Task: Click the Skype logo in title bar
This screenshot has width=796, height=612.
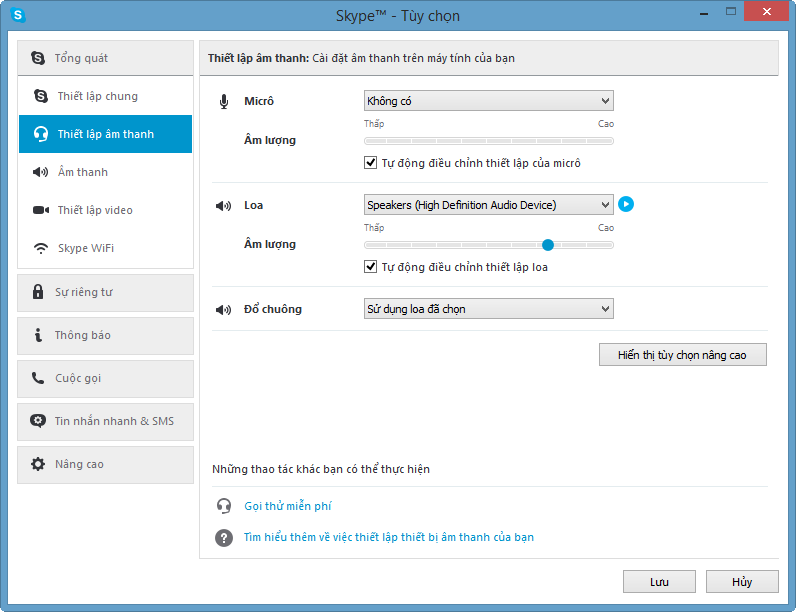Action: click(x=18, y=15)
